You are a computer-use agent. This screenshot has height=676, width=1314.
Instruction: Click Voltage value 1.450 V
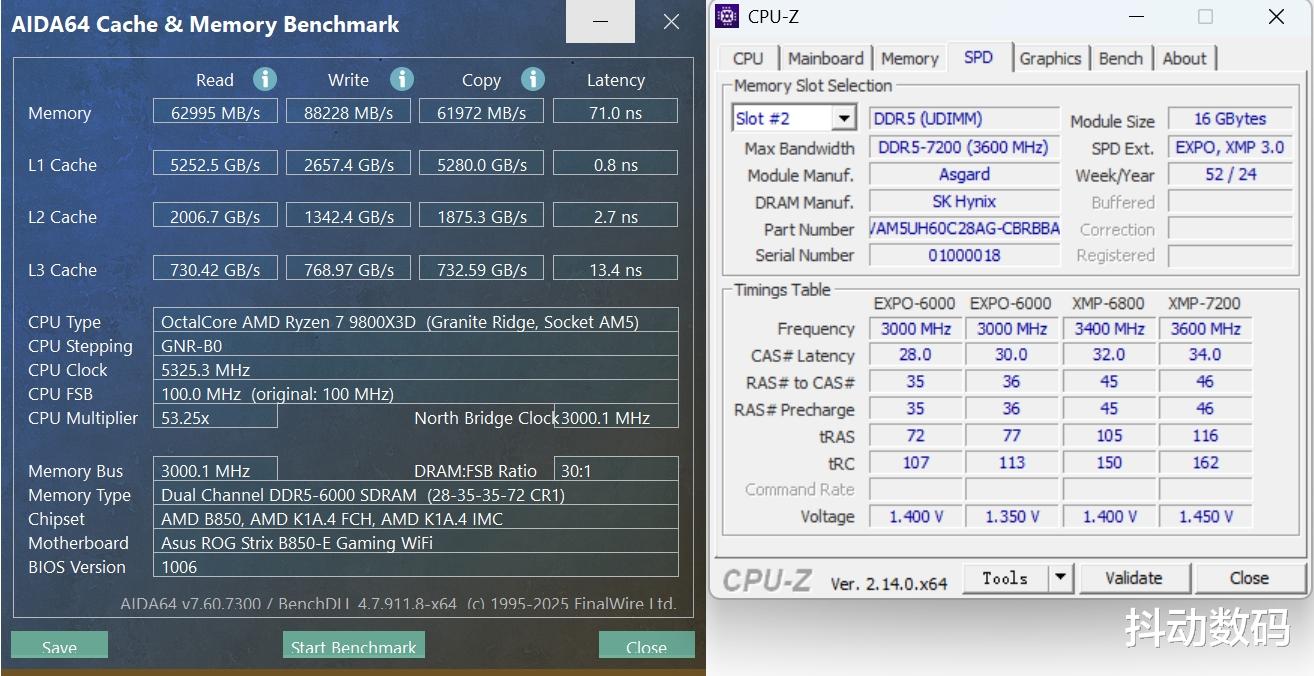click(x=1206, y=516)
